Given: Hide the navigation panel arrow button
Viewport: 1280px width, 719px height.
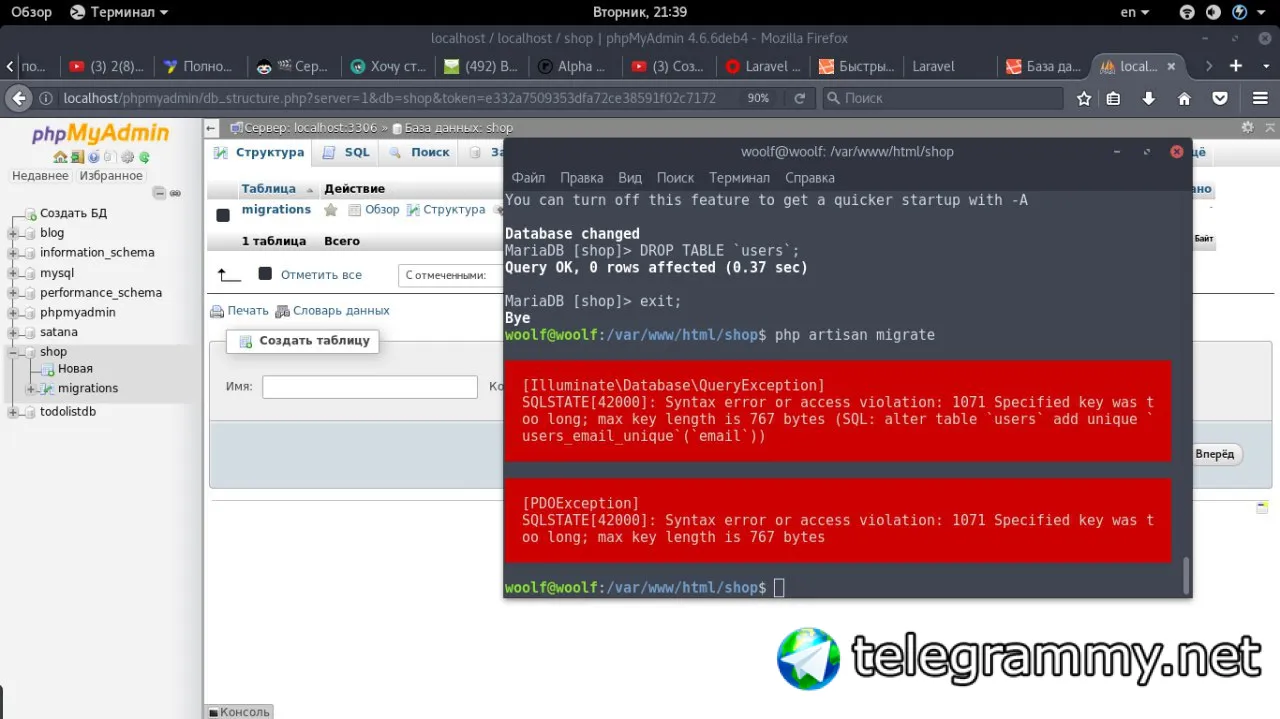Looking at the screenshot, I should pyautogui.click(x=211, y=128).
